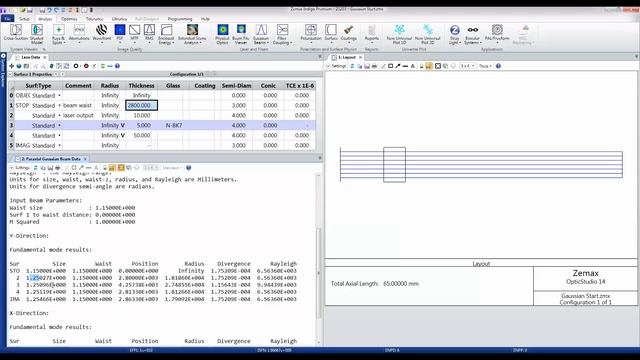Open the Fiber Coupling menu
This screenshot has width=640, height=360.
(282, 33)
